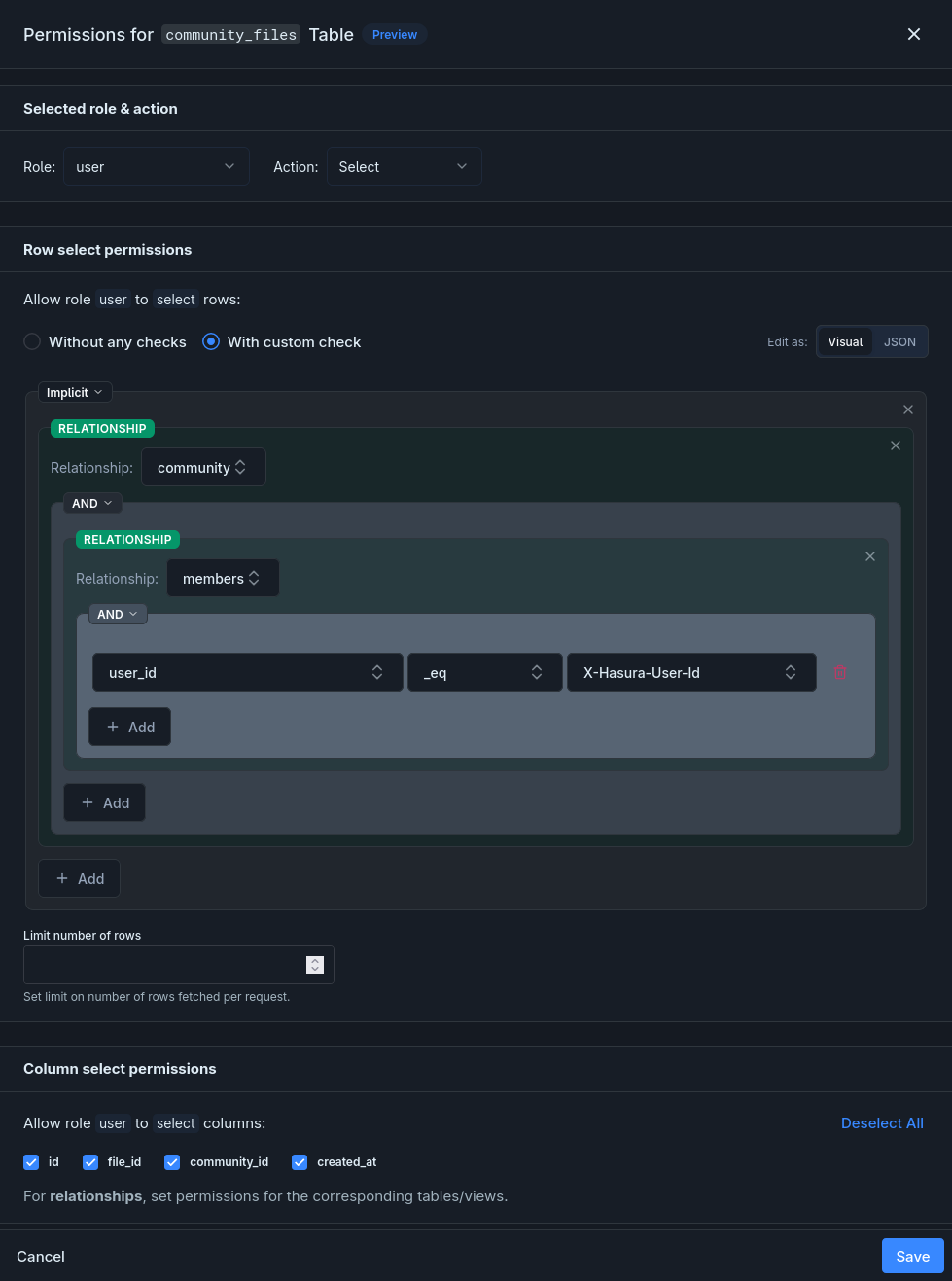Click the green RELATIONSHIP label above community
This screenshot has height=1281, width=952.
pos(102,428)
